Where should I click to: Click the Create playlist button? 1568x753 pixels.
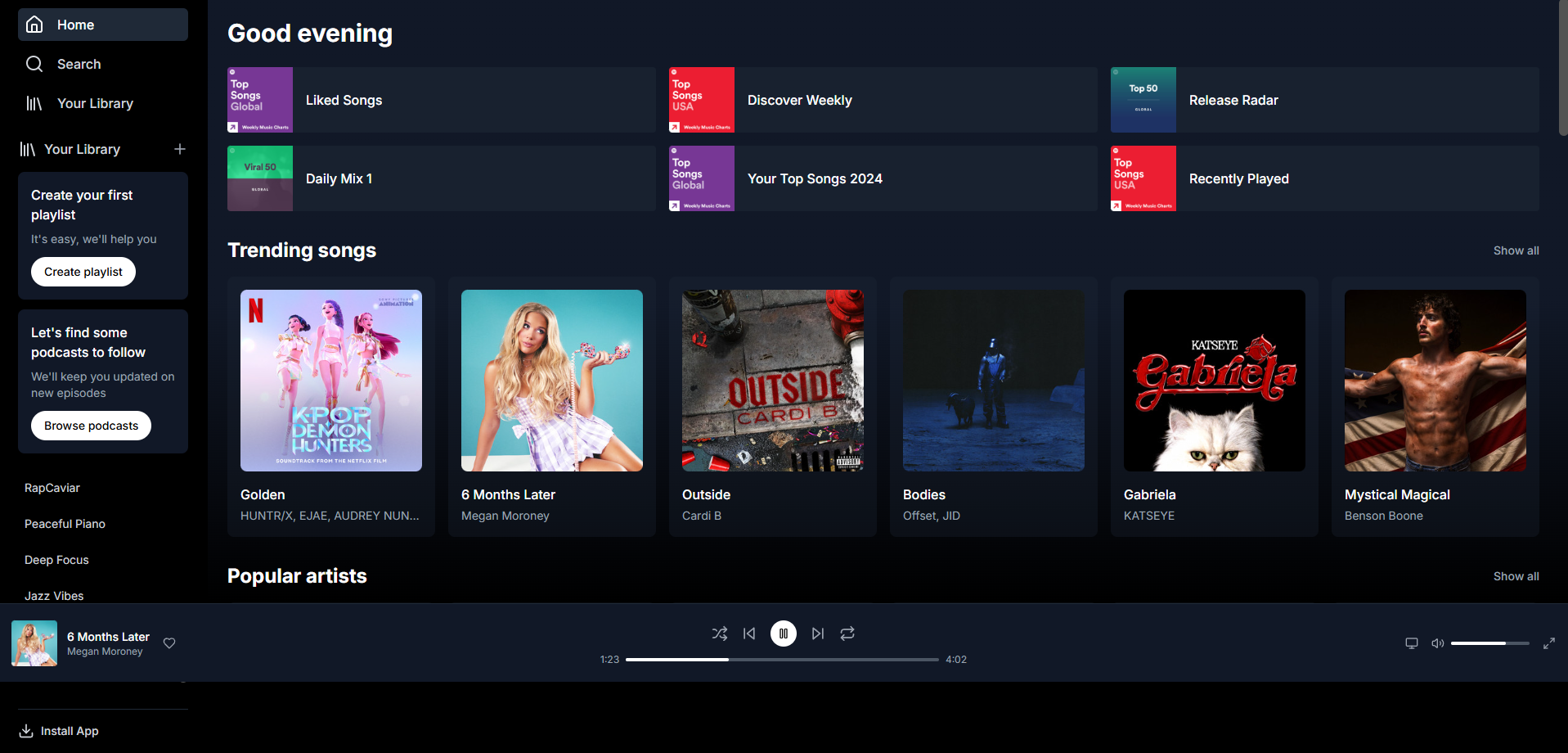coord(83,271)
